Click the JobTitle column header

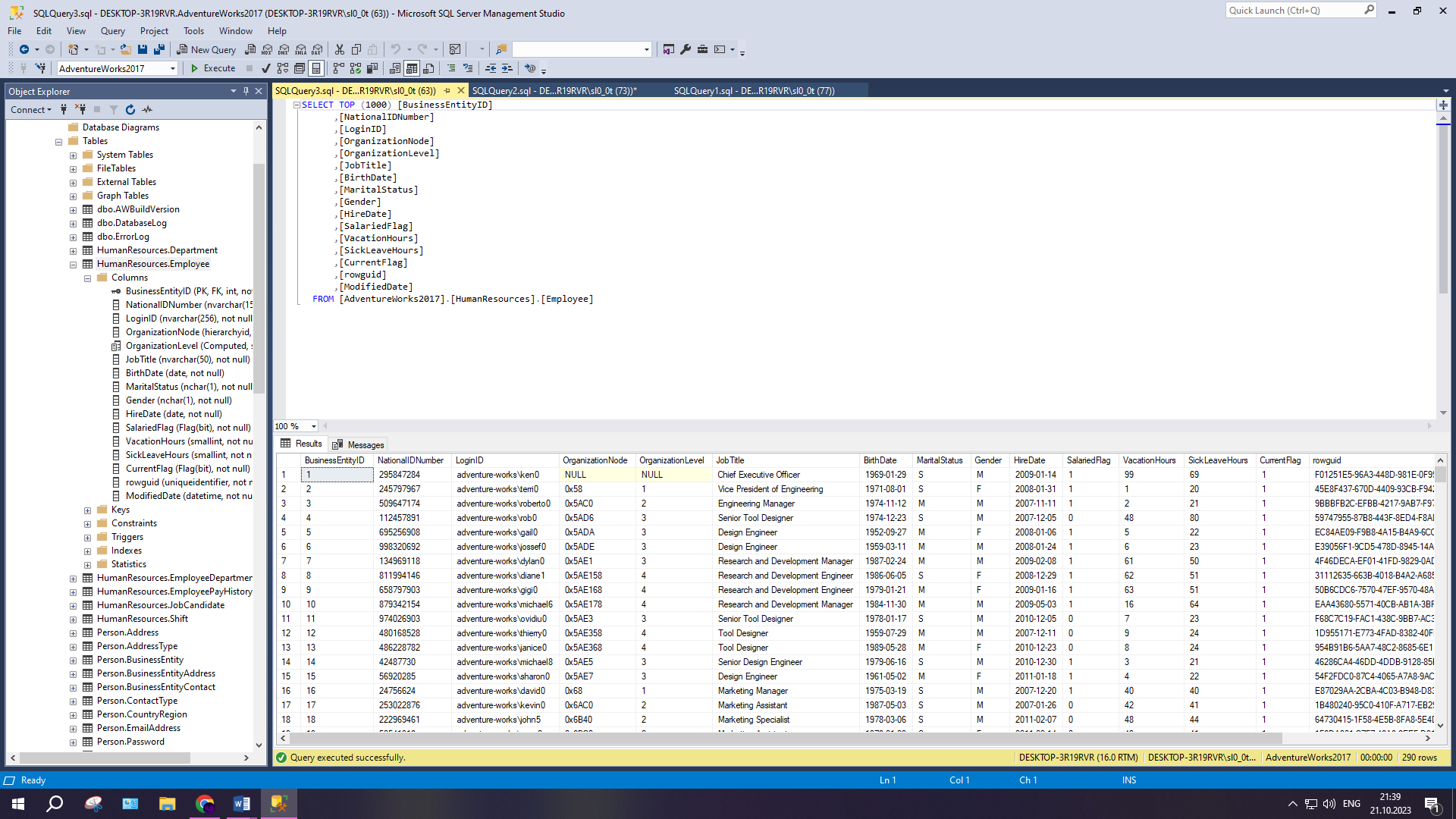(x=785, y=460)
